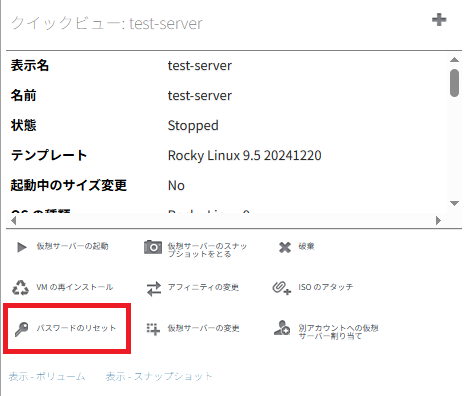Click the クイックビュー: test-server title
Screen dimensions: 468x396
pos(107,23)
